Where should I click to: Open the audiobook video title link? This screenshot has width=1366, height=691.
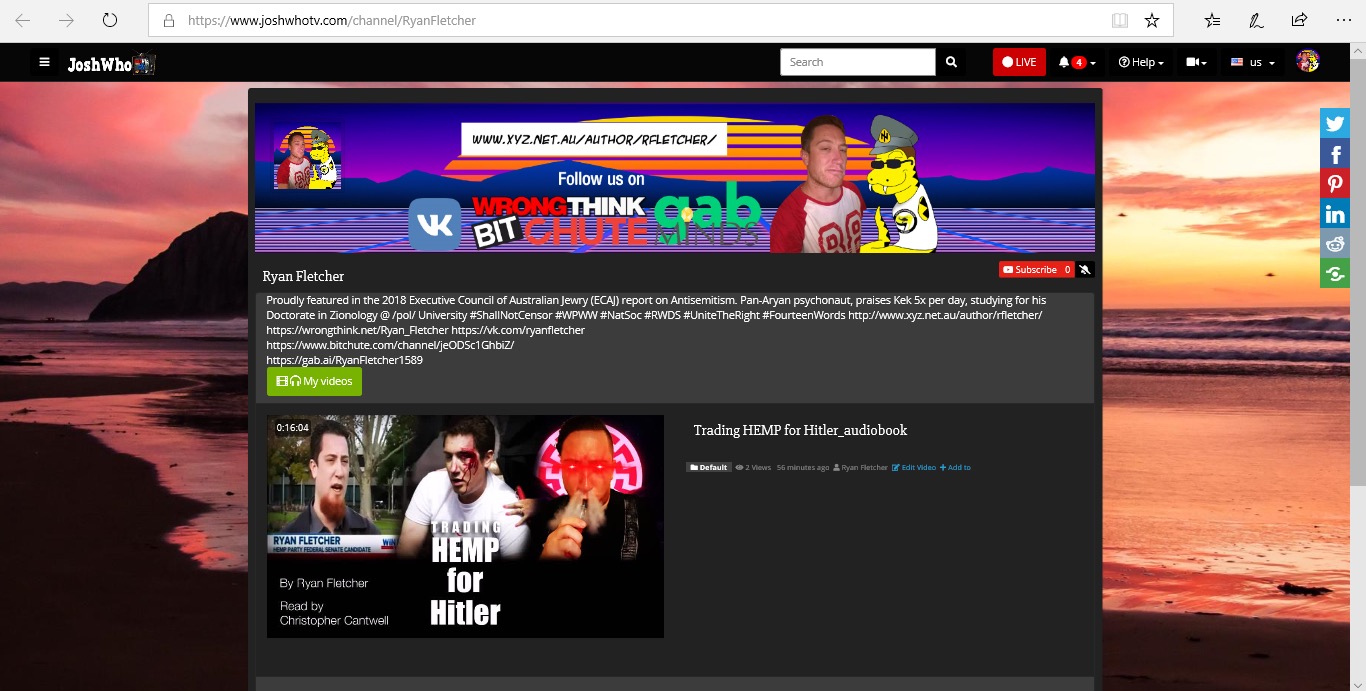[800, 430]
